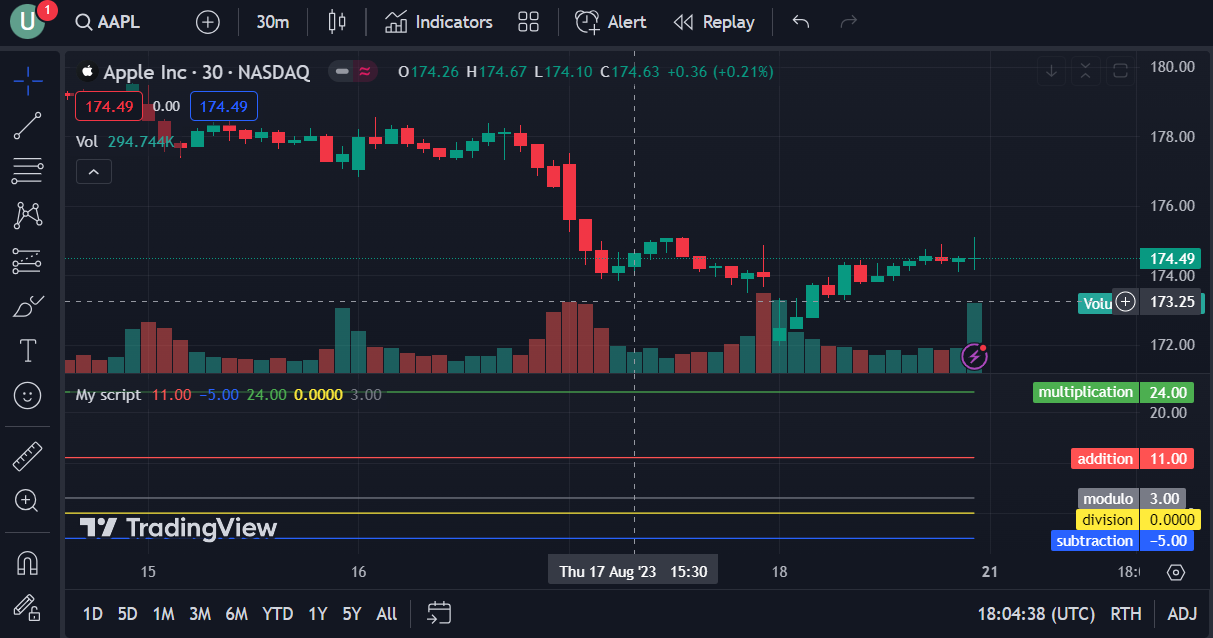This screenshot has width=1213, height=638.
Task: Set time range to 5Y
Action: pos(351,614)
